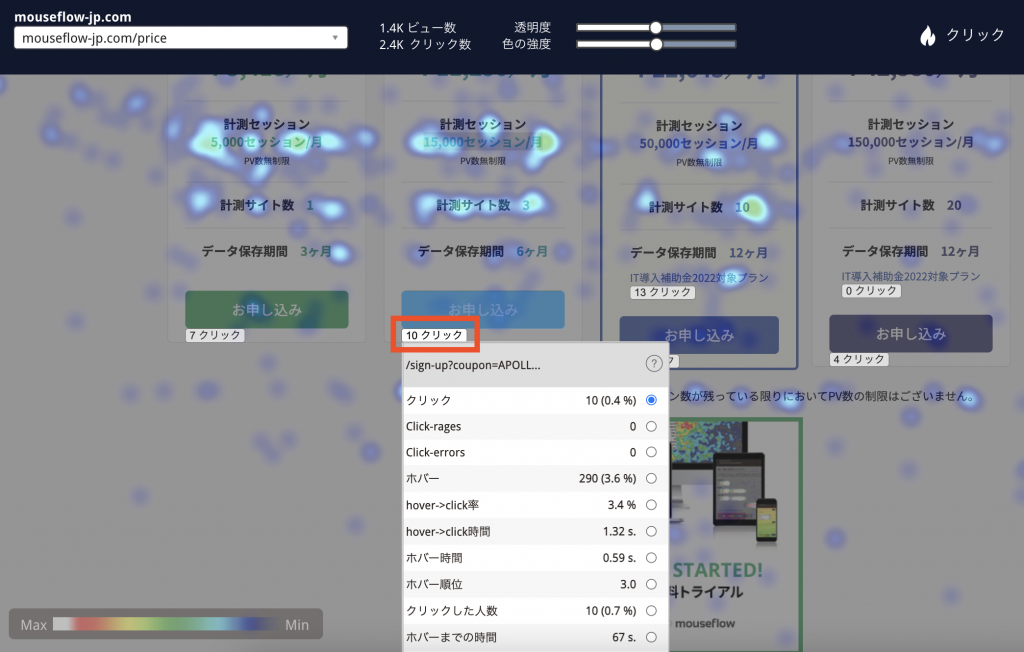Click the 50,000セッション/月 text

[699, 143]
